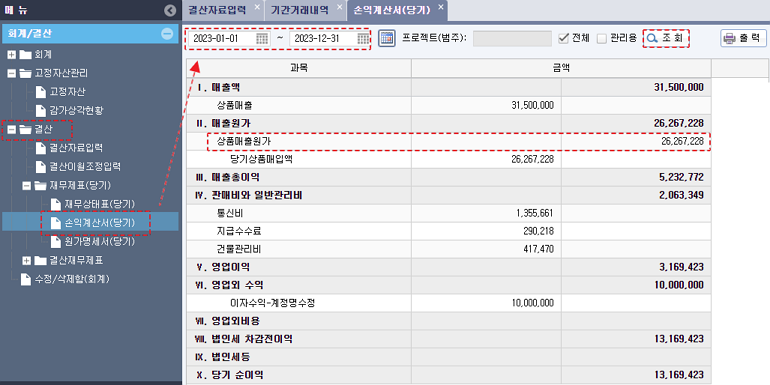Select 손익계산서(당기) in the menu tree
Screen dimensions: 770x385
tap(100, 223)
